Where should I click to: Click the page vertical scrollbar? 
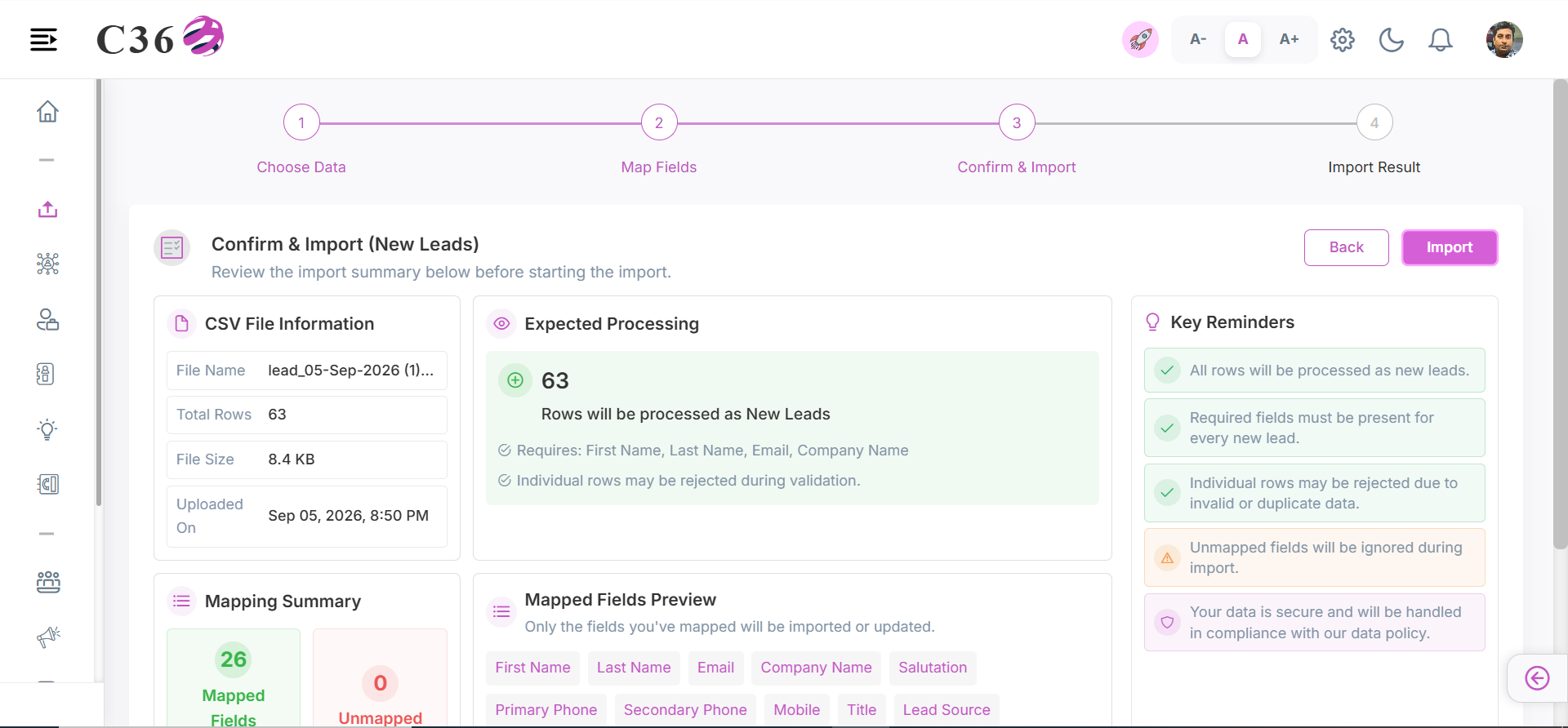point(1560,314)
